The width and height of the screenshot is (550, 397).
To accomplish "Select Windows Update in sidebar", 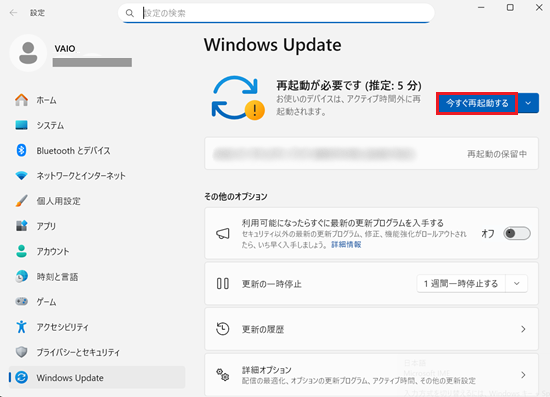I will (97, 377).
